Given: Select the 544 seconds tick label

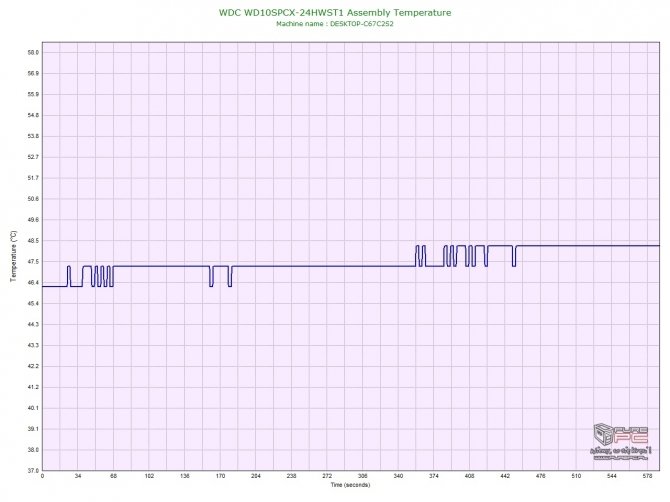Looking at the screenshot, I should (612, 476).
